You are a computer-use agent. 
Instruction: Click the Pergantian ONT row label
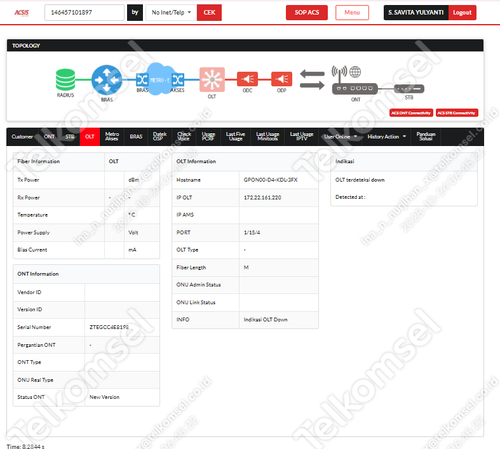coord(36,345)
